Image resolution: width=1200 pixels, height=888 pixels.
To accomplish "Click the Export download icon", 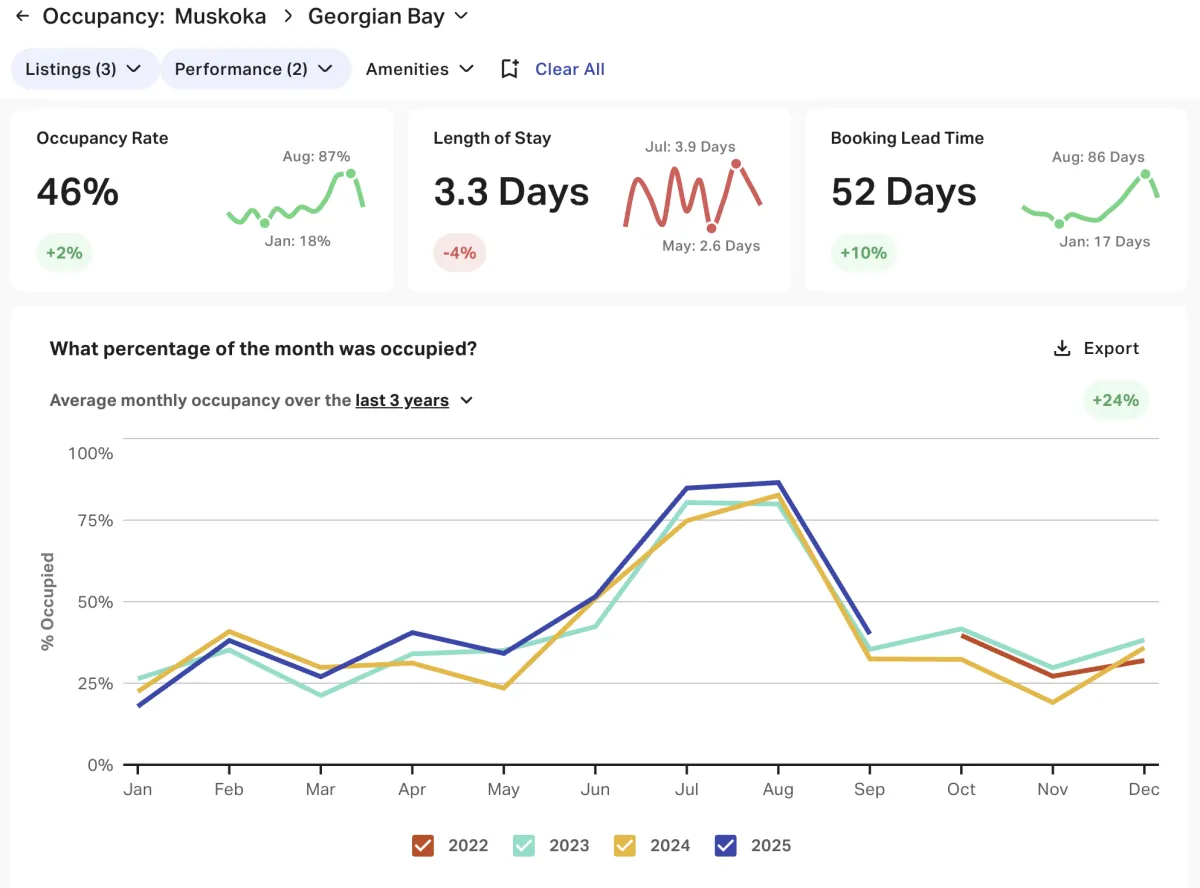I will (x=1062, y=348).
